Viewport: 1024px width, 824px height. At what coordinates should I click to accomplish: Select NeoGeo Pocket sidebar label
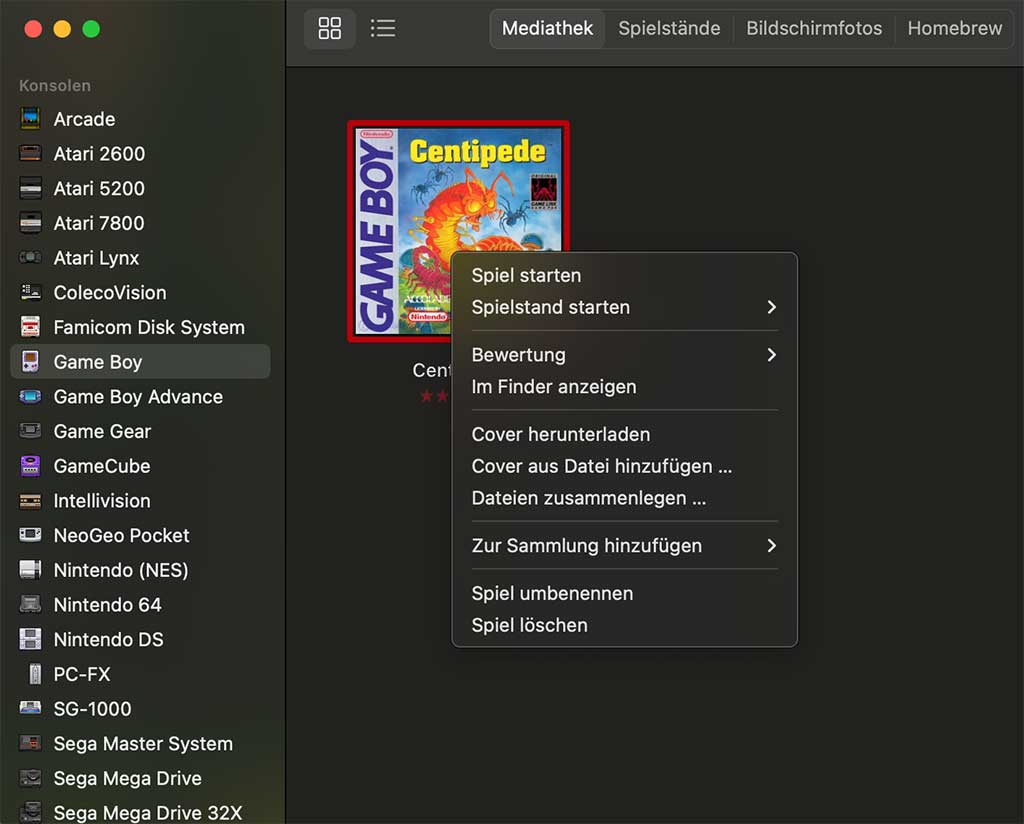(121, 535)
